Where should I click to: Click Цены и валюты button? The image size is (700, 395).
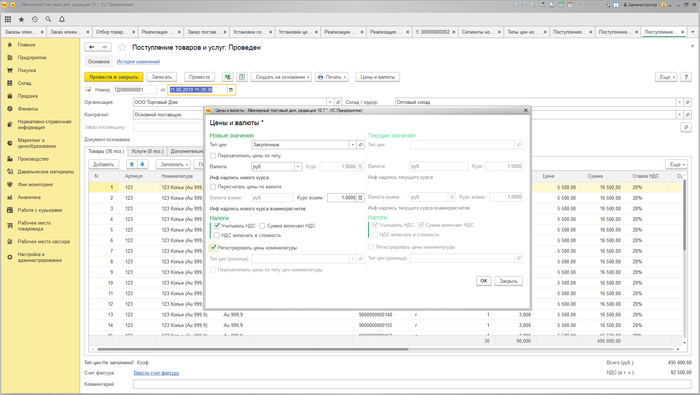(378, 77)
